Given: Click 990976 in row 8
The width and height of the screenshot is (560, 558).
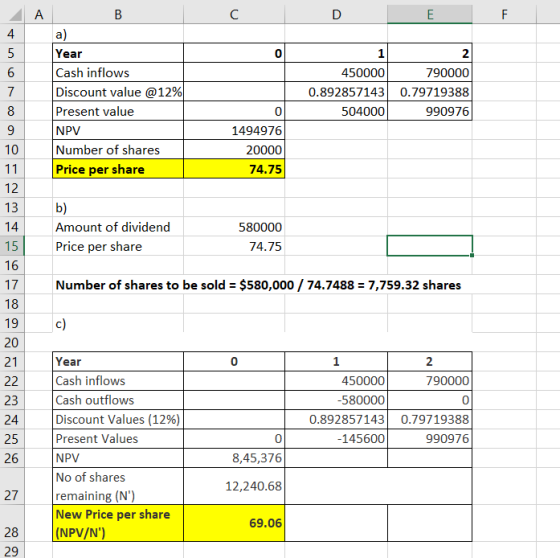Looking at the screenshot, I should (430, 111).
